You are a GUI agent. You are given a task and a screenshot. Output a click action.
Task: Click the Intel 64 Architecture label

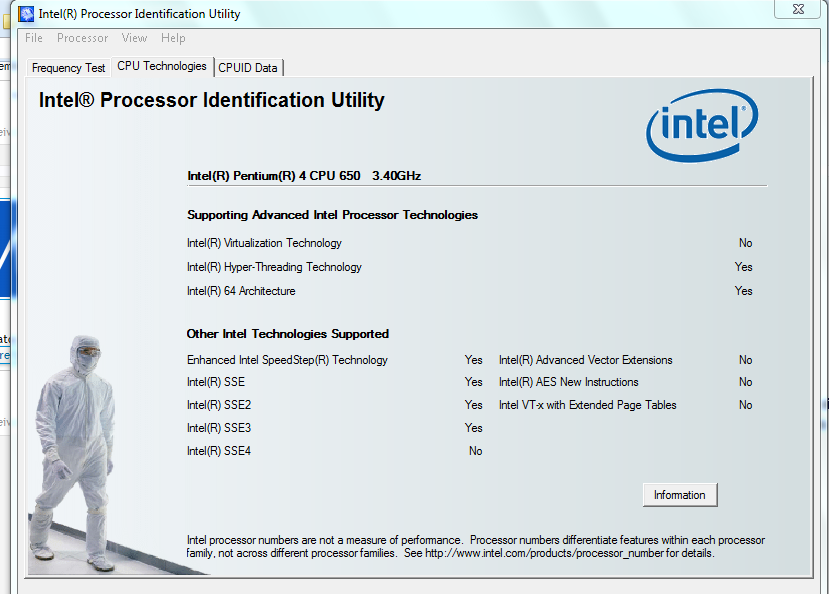pos(241,291)
